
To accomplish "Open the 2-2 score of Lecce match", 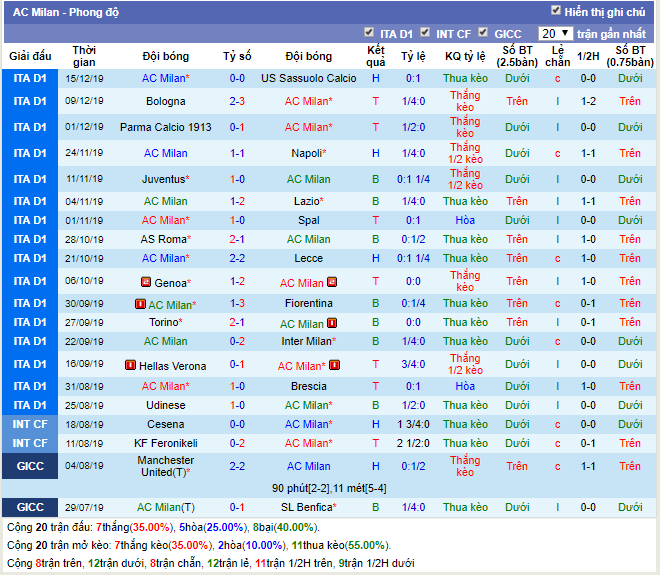I will 237,258.
